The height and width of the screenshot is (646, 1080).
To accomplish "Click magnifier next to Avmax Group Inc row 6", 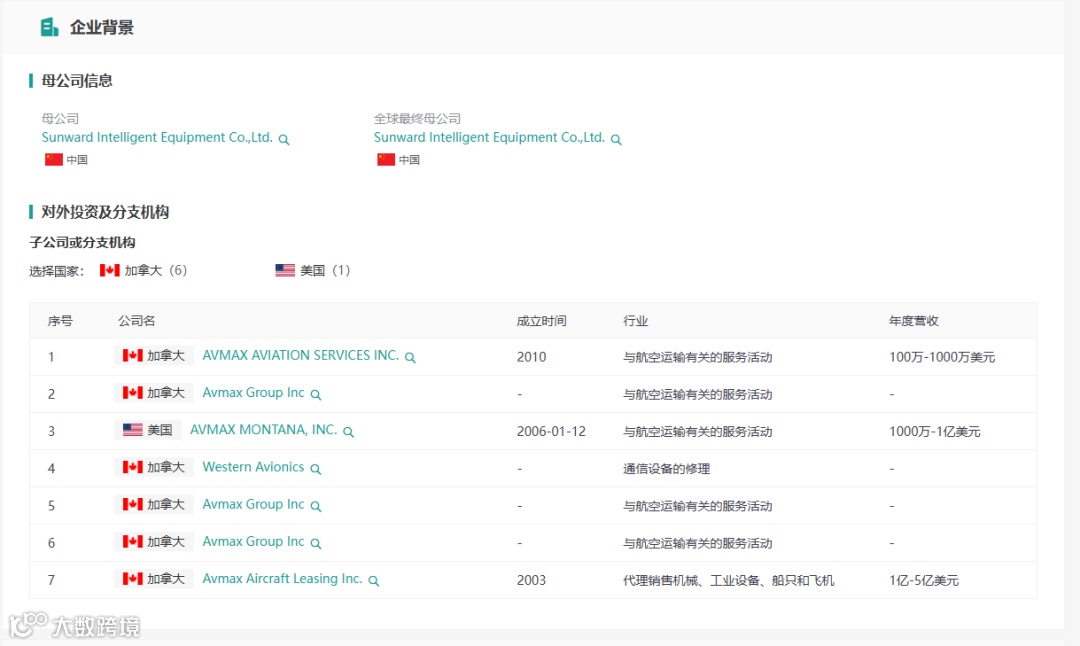I will click(315, 543).
